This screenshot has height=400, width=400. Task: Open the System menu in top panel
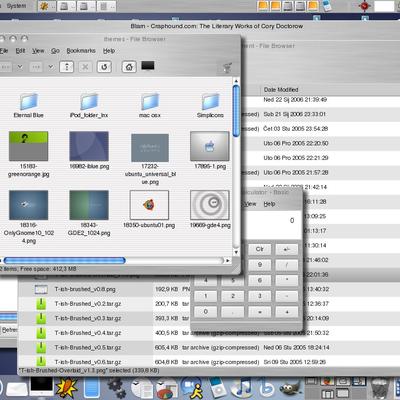coord(16,6)
